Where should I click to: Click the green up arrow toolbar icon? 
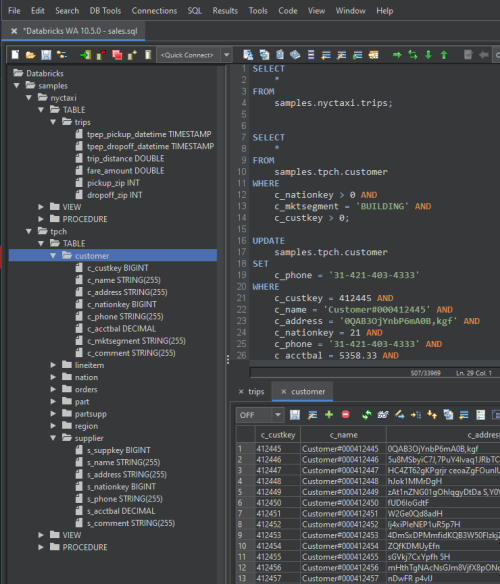click(444, 55)
